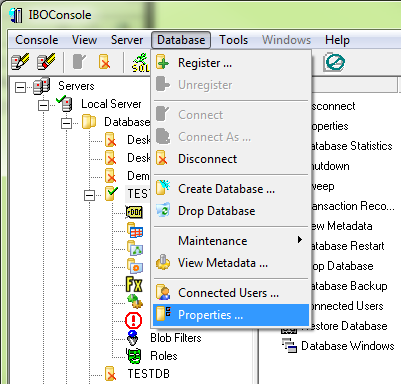This screenshot has height=384, width=401.
Task: Click the TESTDB disconnected database icon
Action: [x=110, y=374]
